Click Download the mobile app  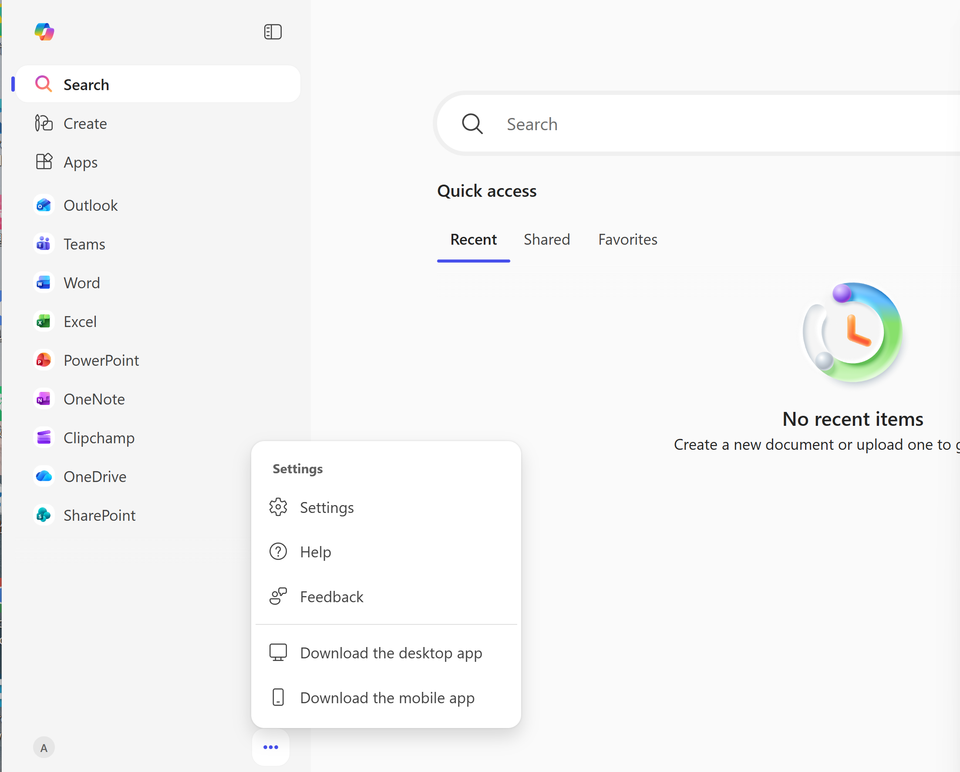point(387,698)
